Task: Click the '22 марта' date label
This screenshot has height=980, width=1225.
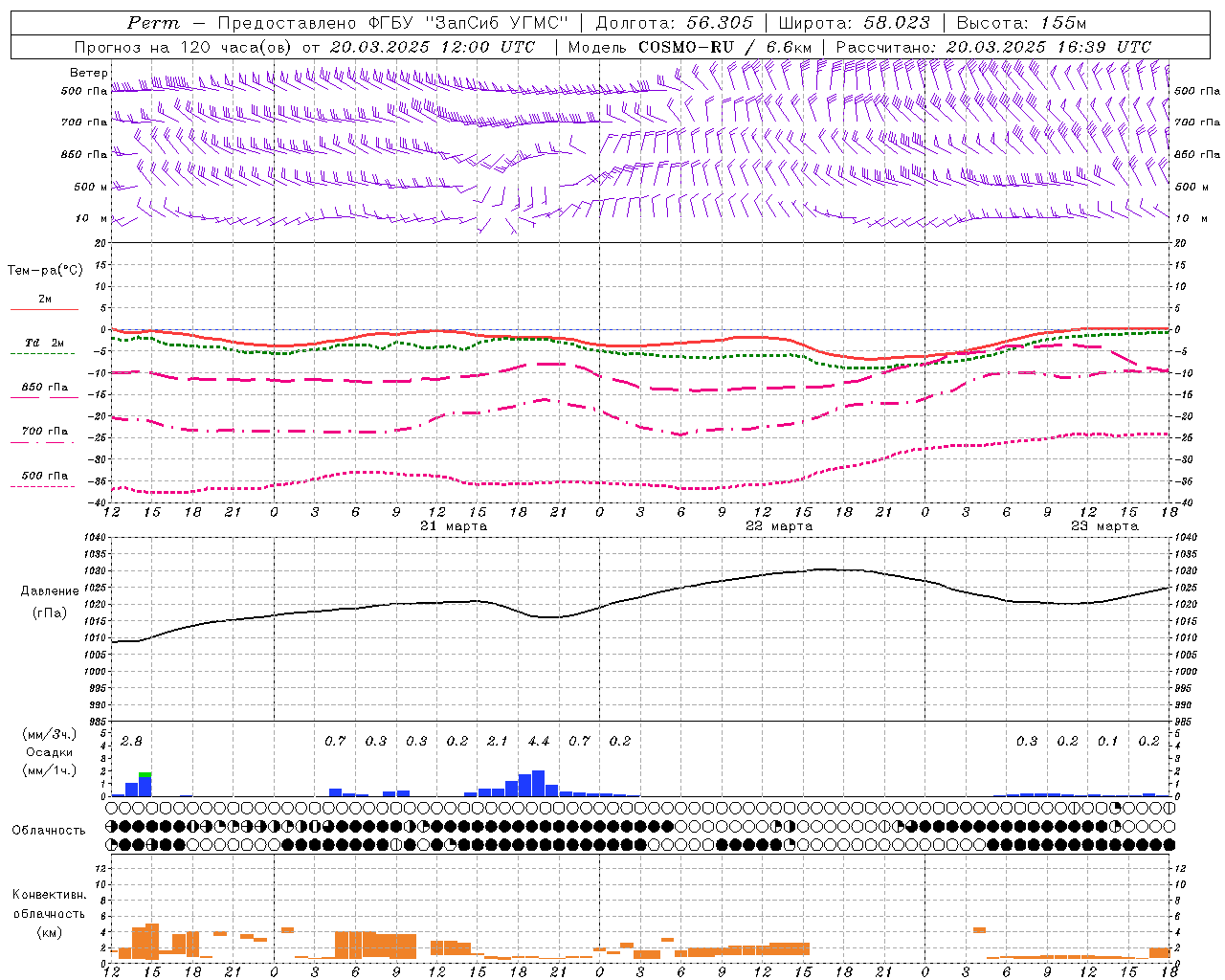Action: coord(779,526)
